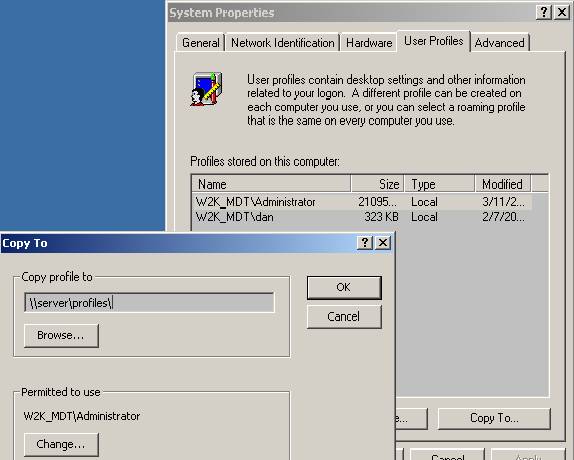574x460 pixels.
Task: Change the permitted user
Action: 61,444
